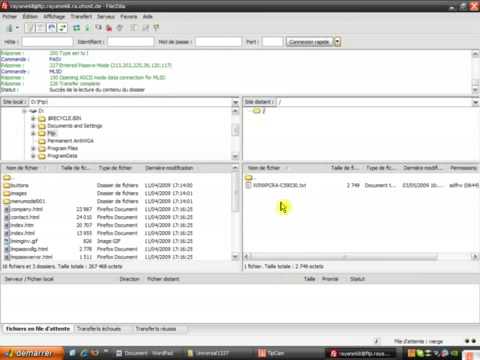Open the Fichier menu

pyautogui.click(x=10, y=16)
